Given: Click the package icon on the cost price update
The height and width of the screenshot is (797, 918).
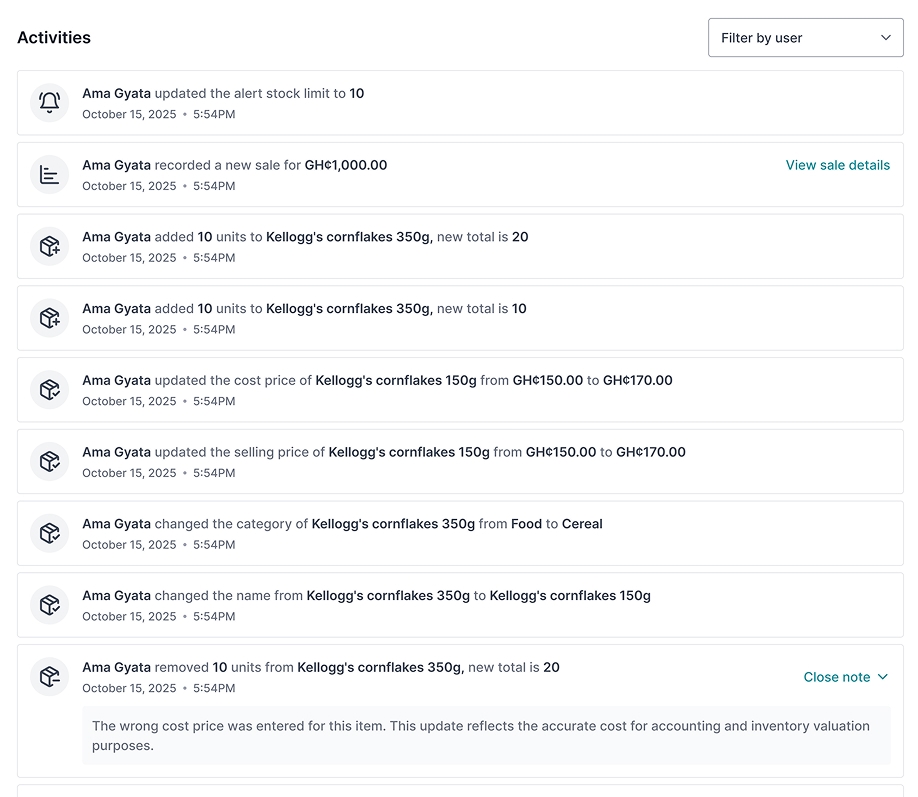Looking at the screenshot, I should (x=49, y=389).
